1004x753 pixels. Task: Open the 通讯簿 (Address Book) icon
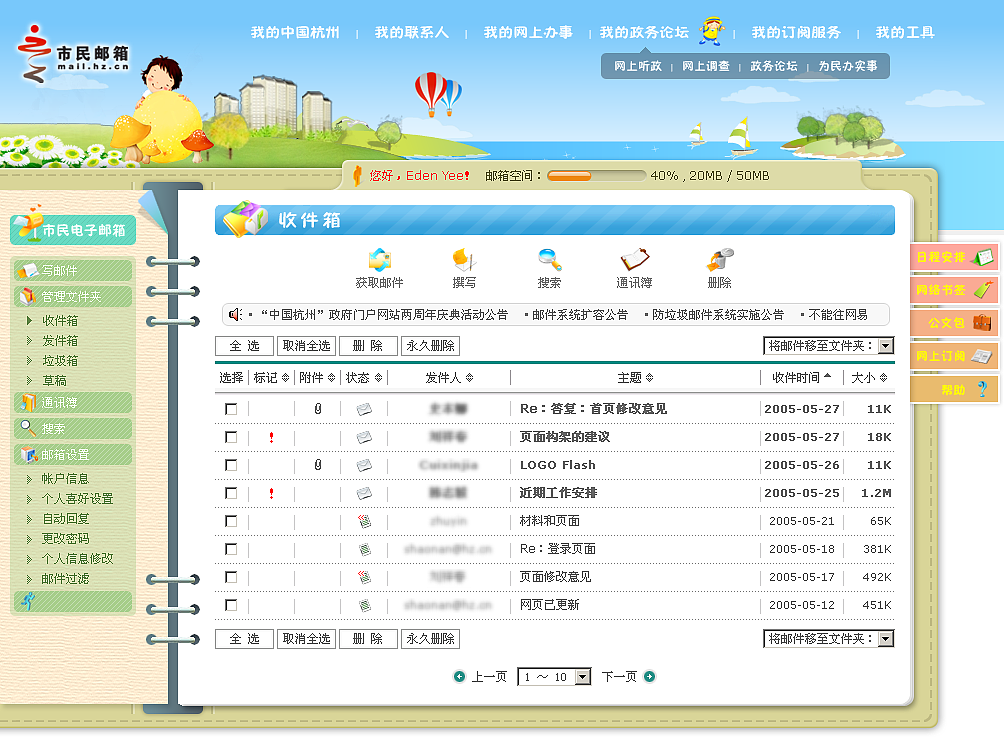636,261
